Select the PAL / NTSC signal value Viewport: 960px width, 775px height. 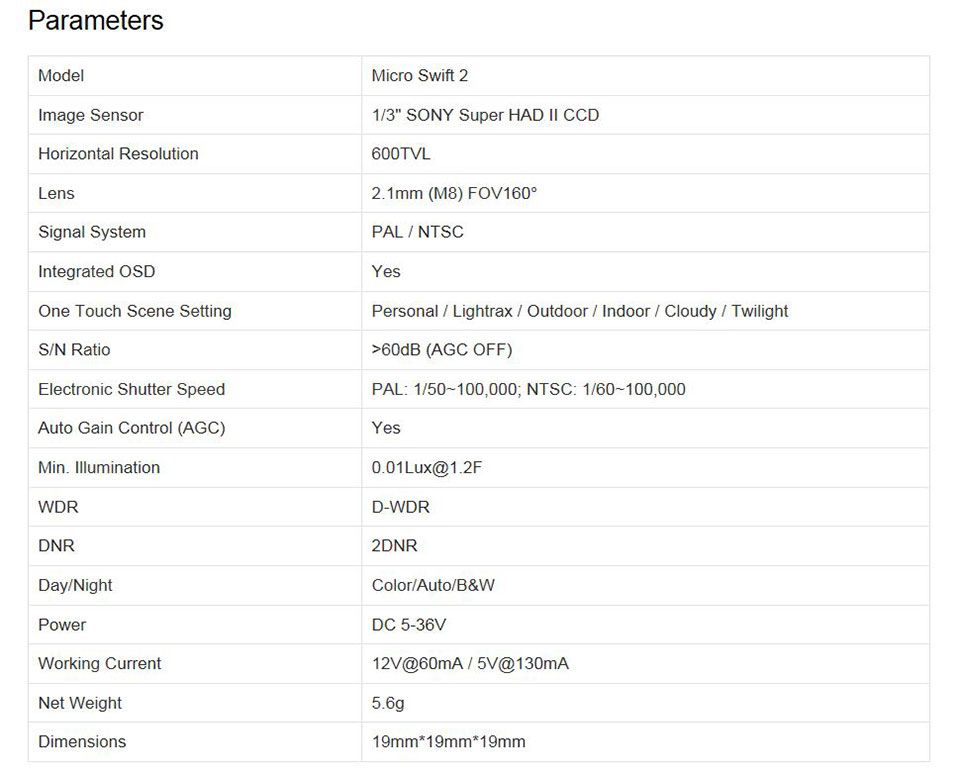(417, 232)
